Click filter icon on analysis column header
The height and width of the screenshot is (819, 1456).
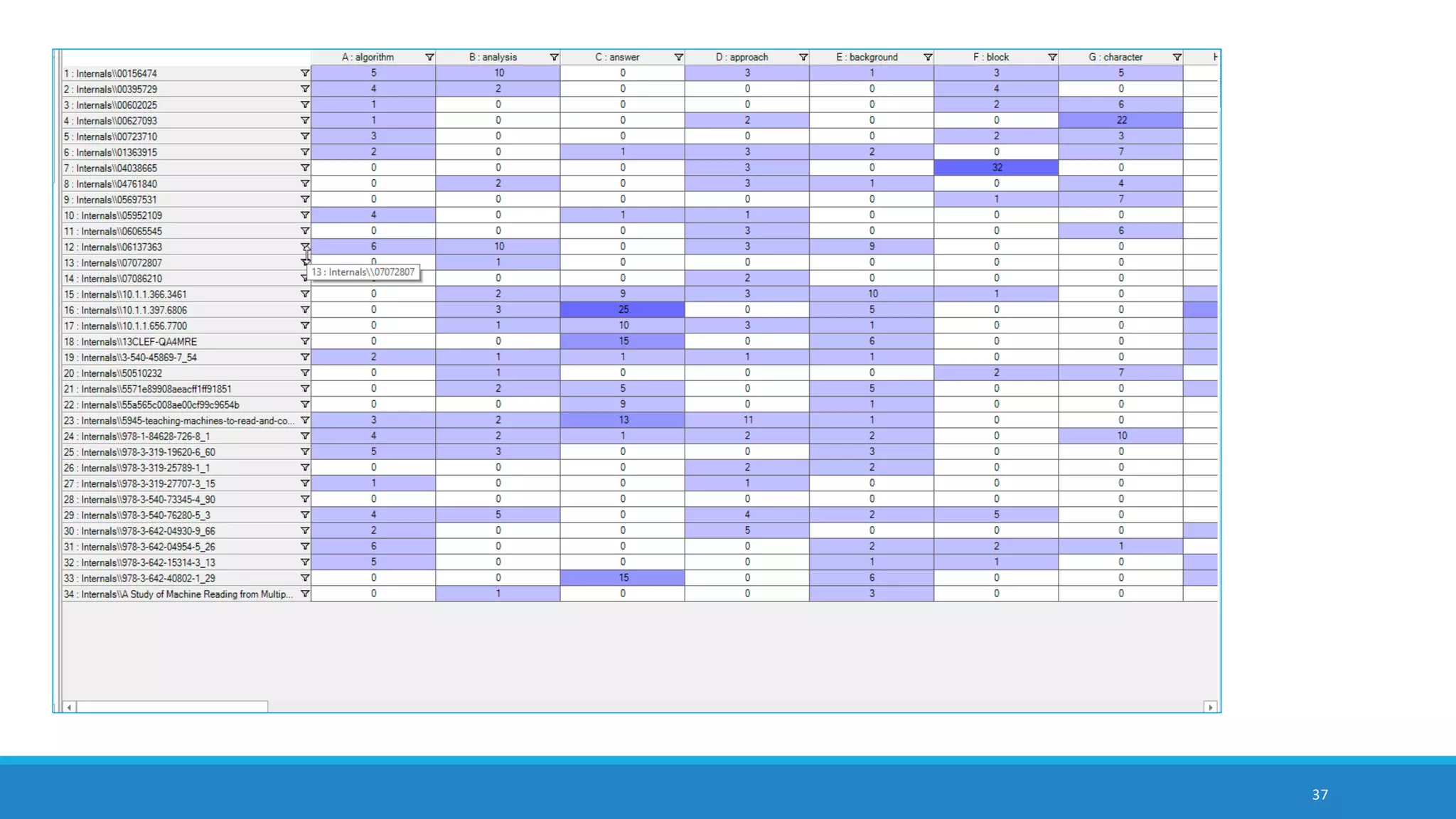tap(554, 57)
